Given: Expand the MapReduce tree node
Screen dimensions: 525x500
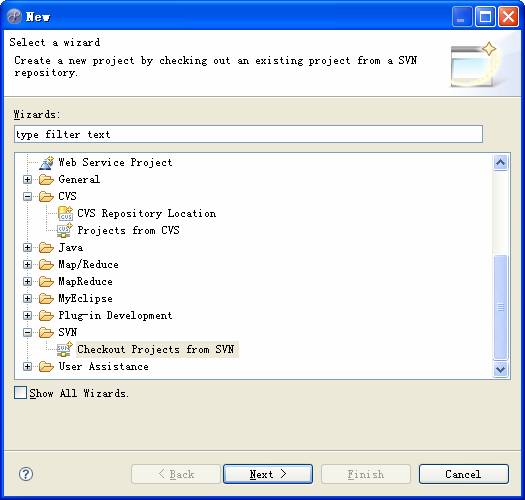Looking at the screenshot, I should 27,282.
